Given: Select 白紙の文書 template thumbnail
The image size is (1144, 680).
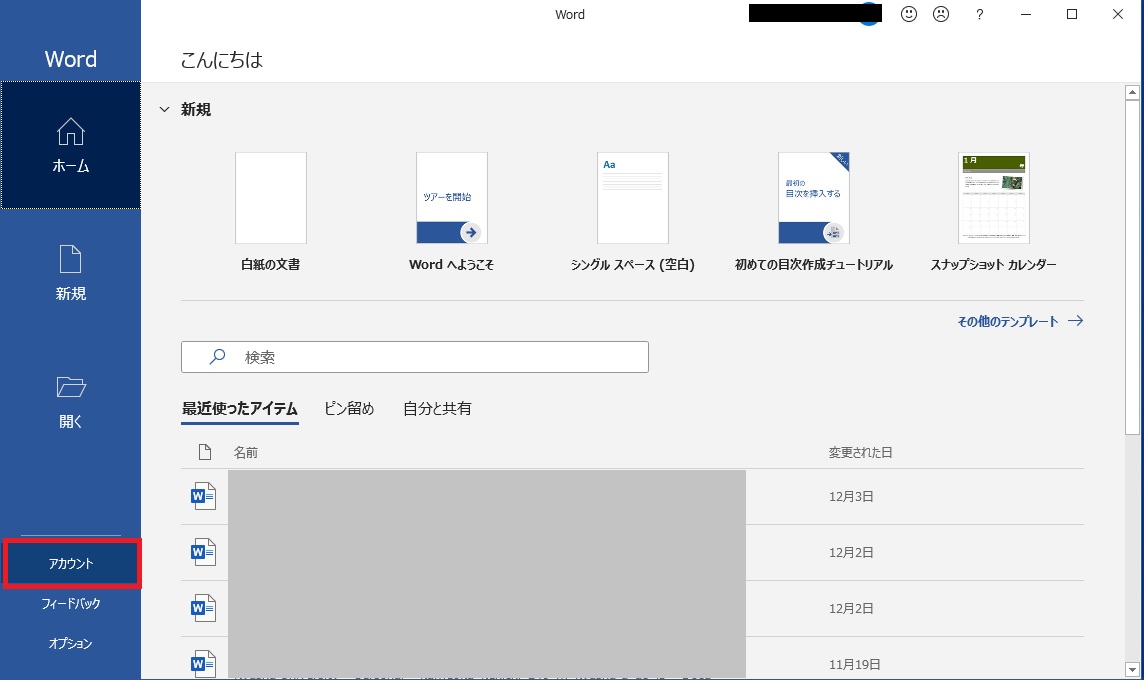Looking at the screenshot, I should click(x=271, y=198).
